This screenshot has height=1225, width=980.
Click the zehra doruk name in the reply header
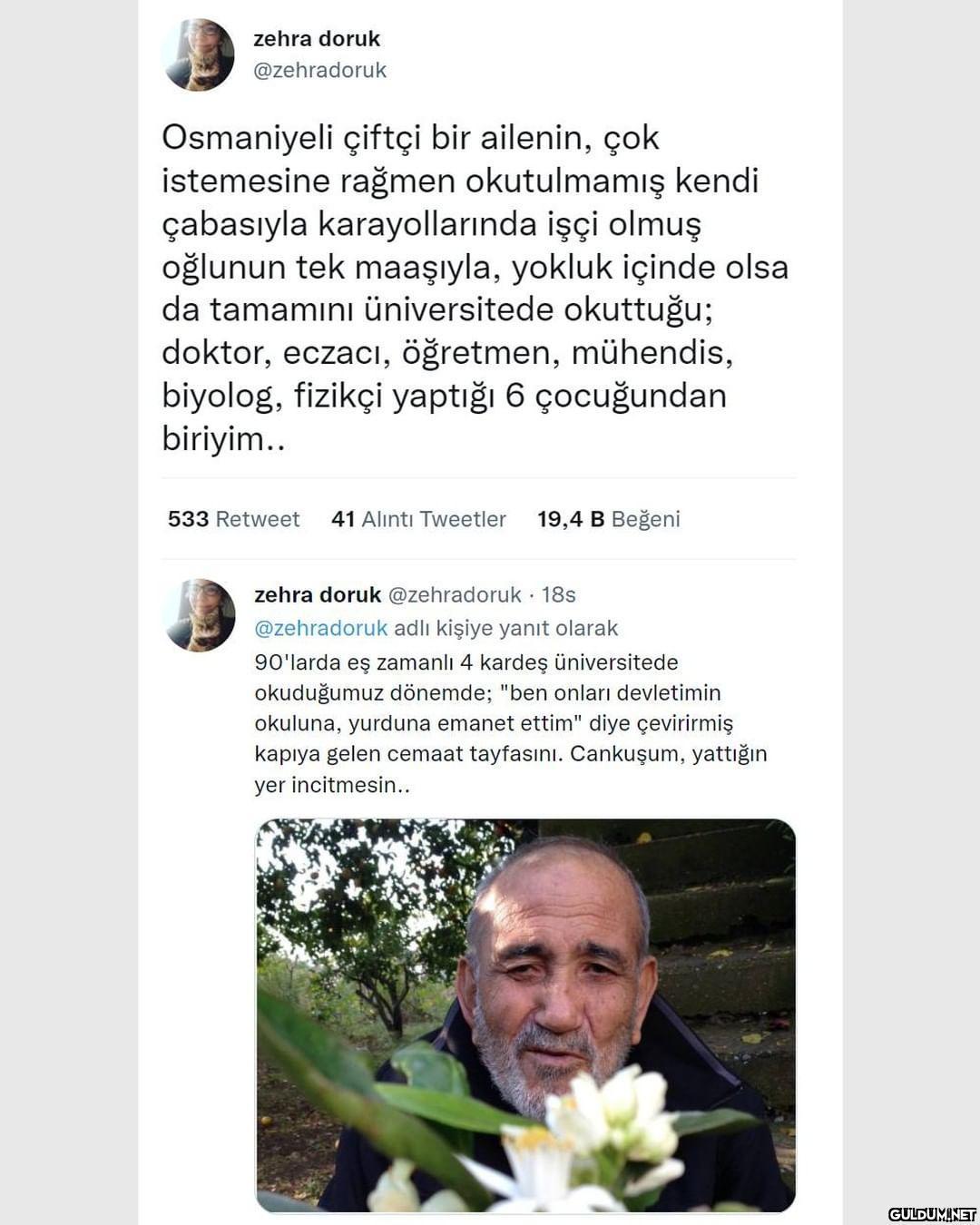pyautogui.click(x=318, y=595)
